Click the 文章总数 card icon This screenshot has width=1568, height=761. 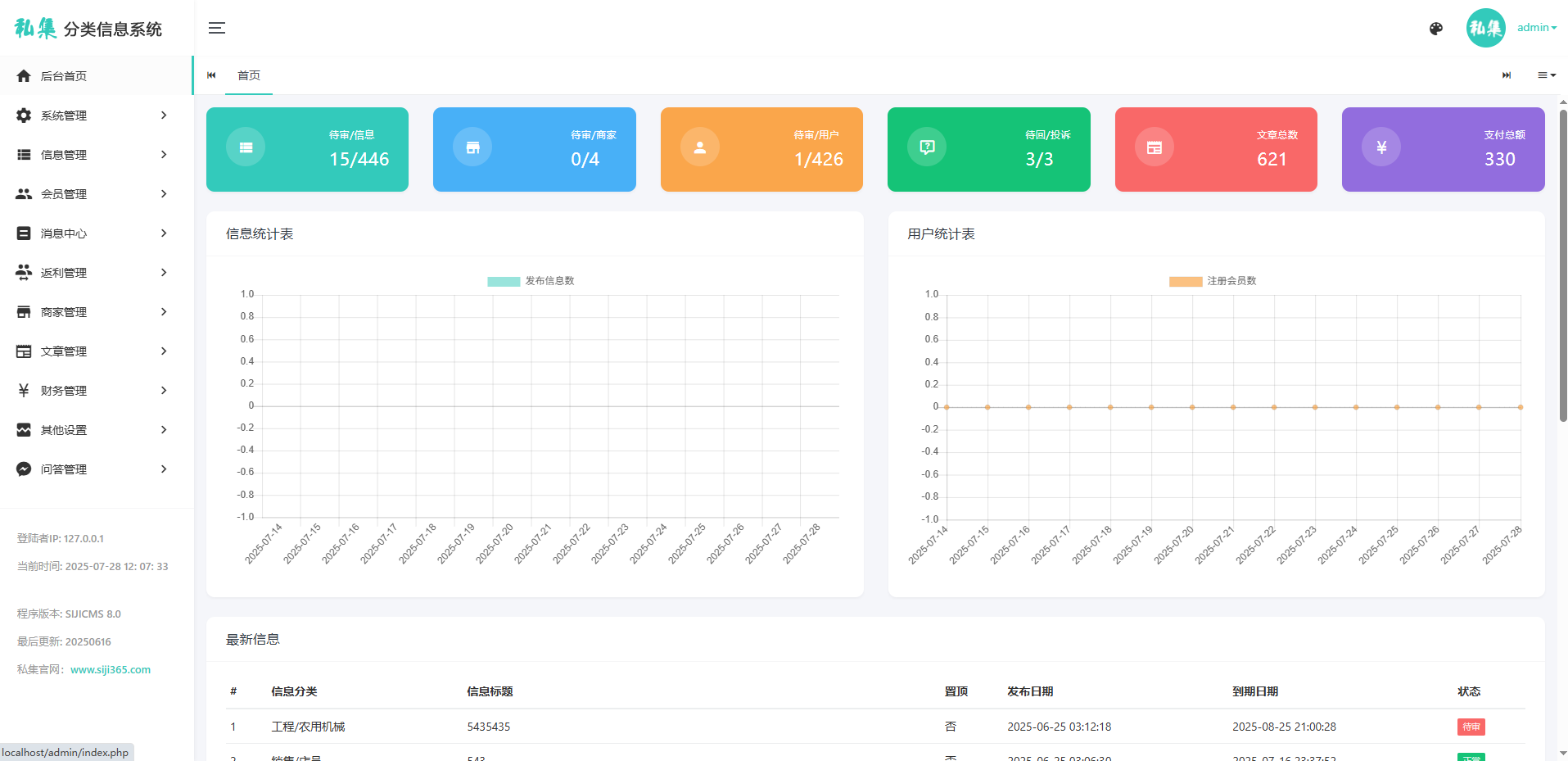(x=1155, y=147)
